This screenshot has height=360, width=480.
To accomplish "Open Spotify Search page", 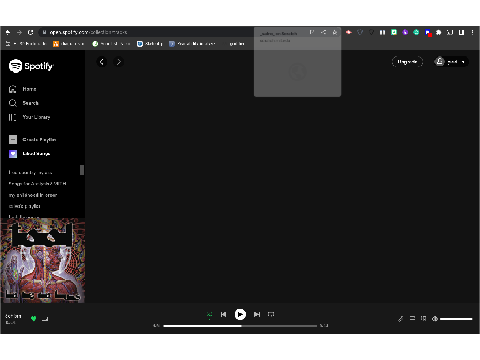I will [x=24, y=103].
